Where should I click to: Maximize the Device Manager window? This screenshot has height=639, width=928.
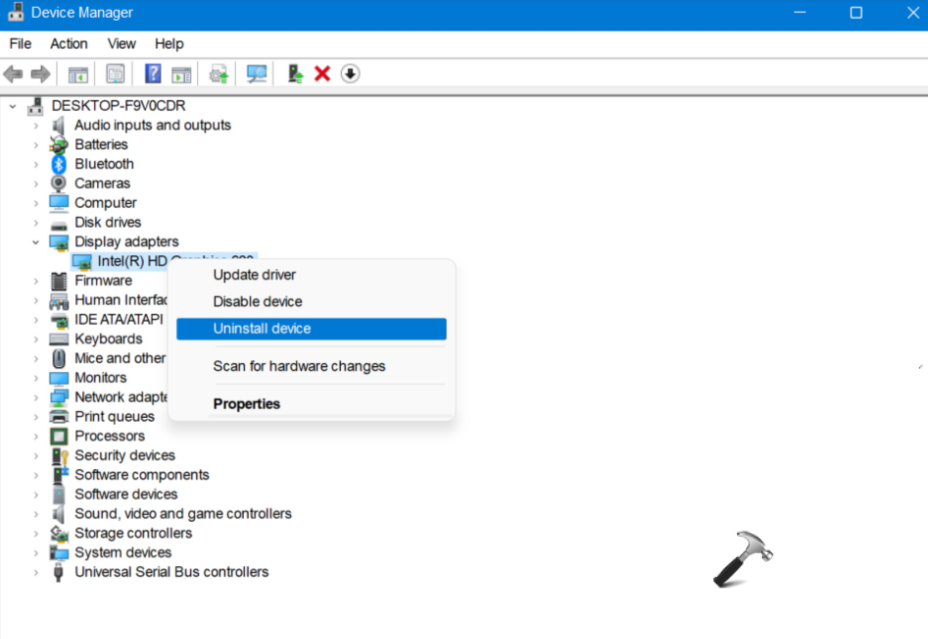pyautogui.click(x=856, y=13)
